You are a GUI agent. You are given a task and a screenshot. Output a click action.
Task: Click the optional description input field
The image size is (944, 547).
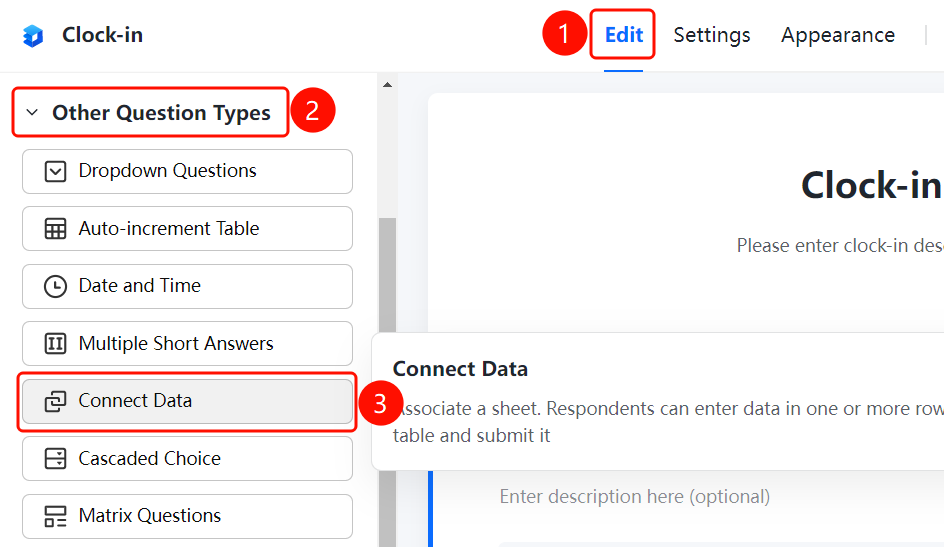(635, 496)
